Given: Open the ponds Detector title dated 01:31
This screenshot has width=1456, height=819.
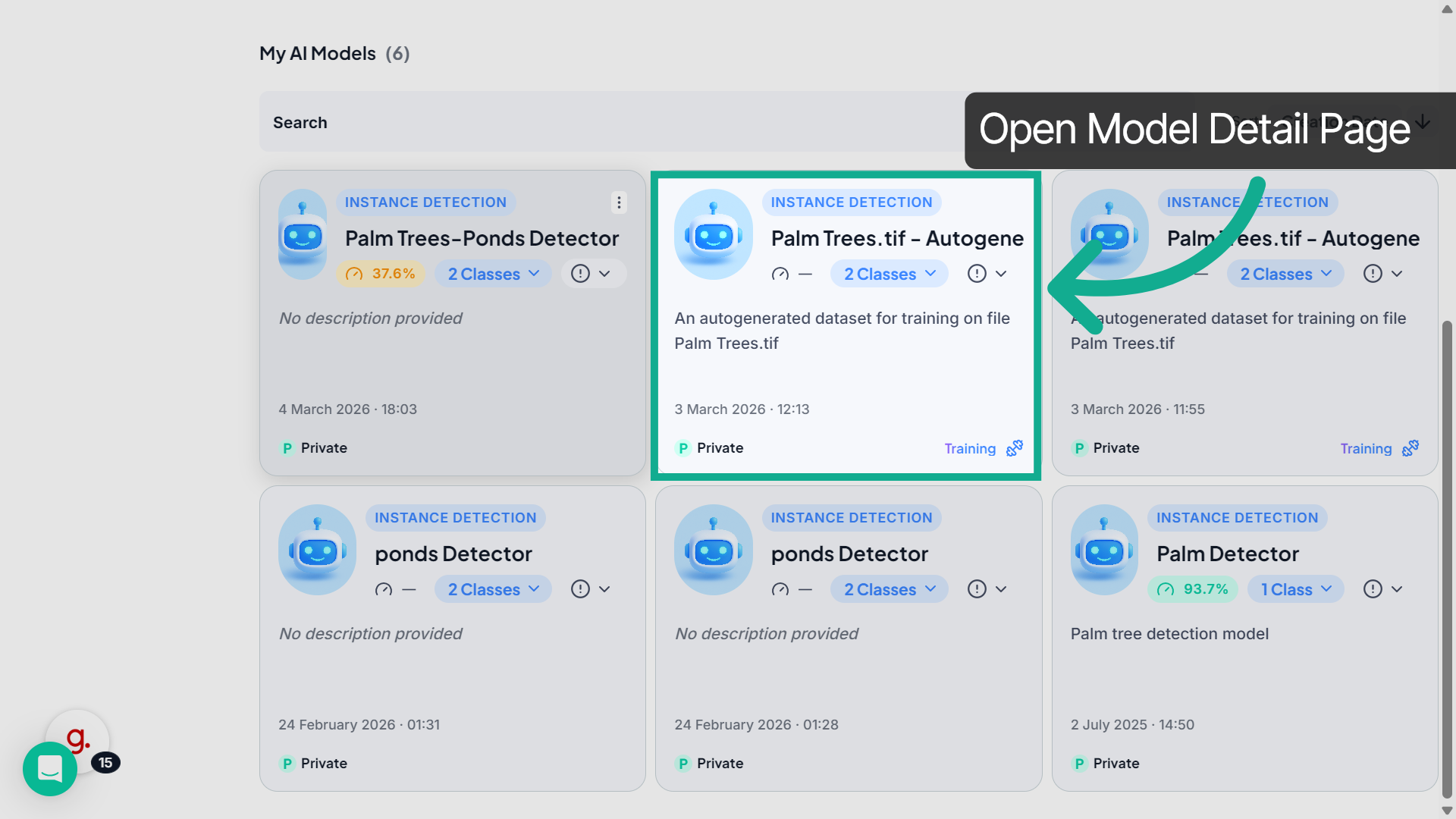Looking at the screenshot, I should pos(453,554).
